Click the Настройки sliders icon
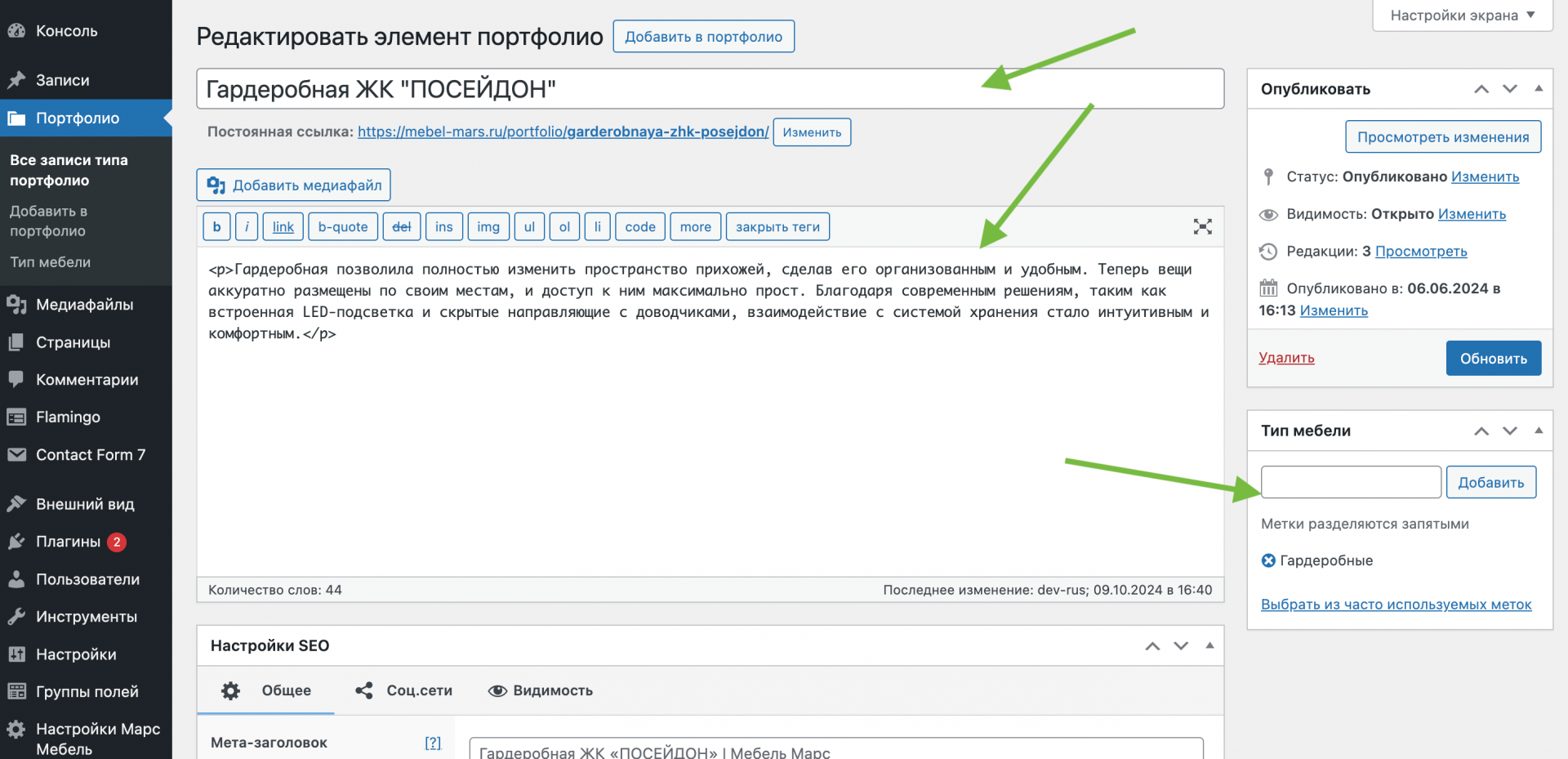This screenshot has height=759, width=1568. pos(16,654)
